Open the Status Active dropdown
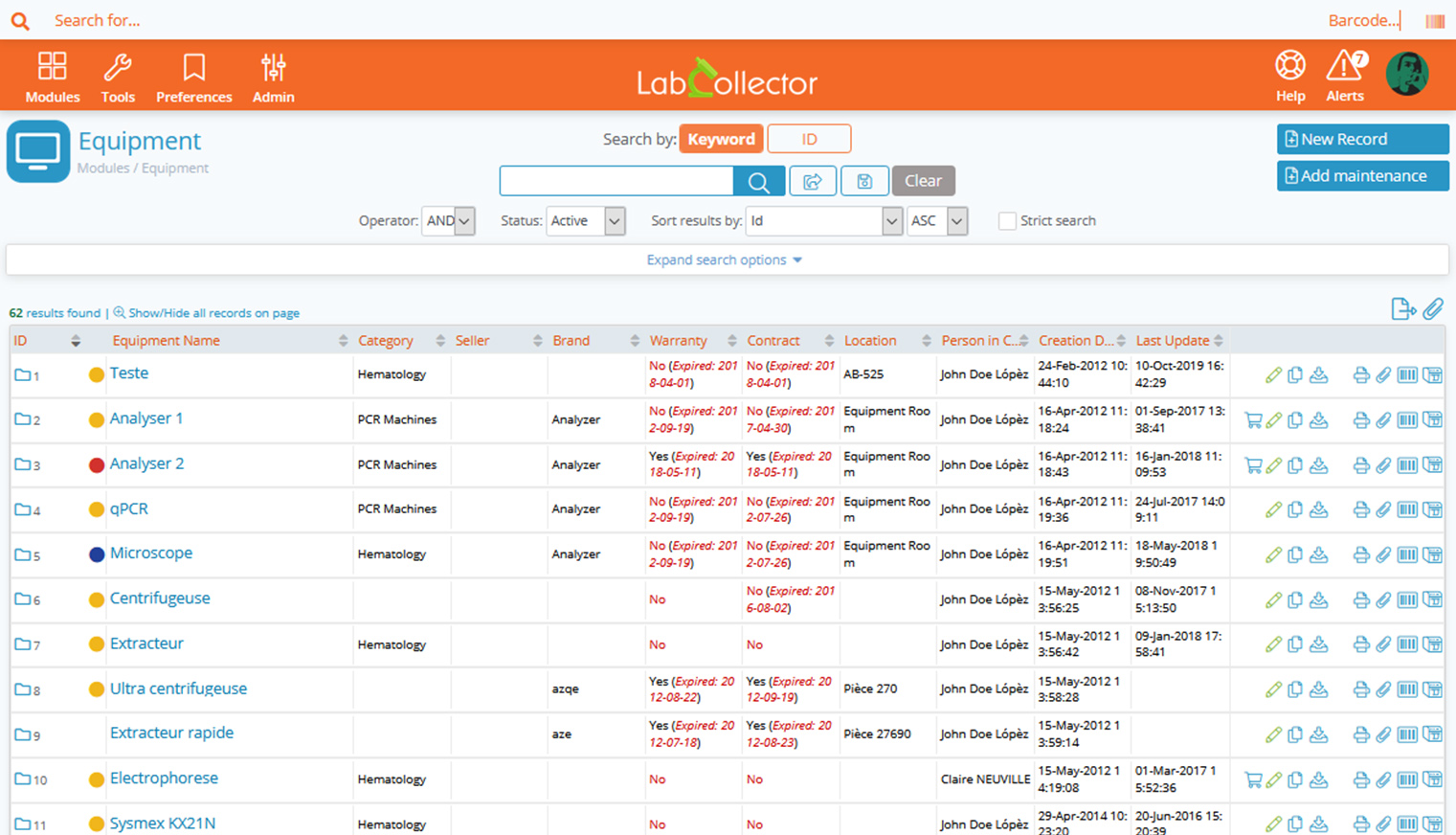This screenshot has height=835, width=1456. point(585,221)
